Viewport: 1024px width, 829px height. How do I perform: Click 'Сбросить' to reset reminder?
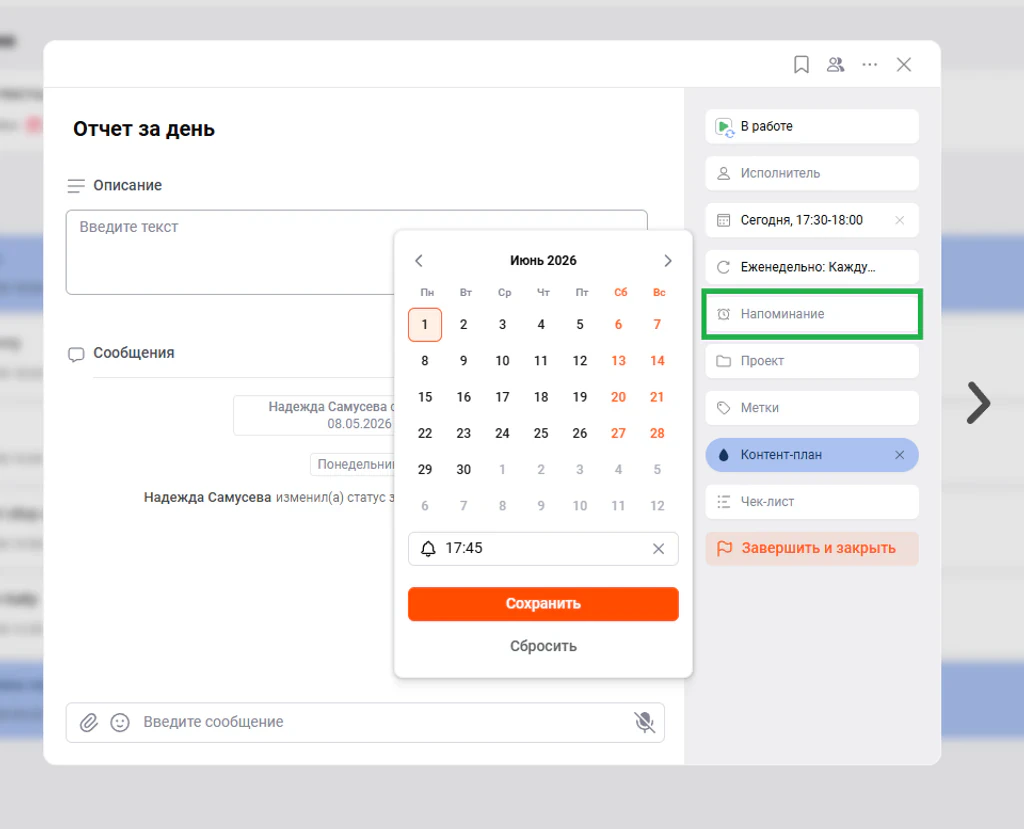tap(543, 646)
